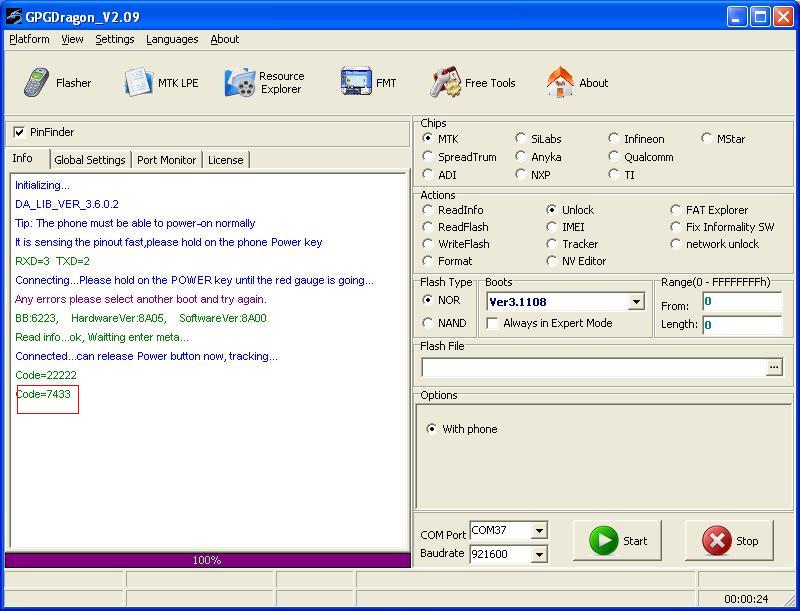
Task: Pick the Infineon chip radio button
Action: pos(613,138)
